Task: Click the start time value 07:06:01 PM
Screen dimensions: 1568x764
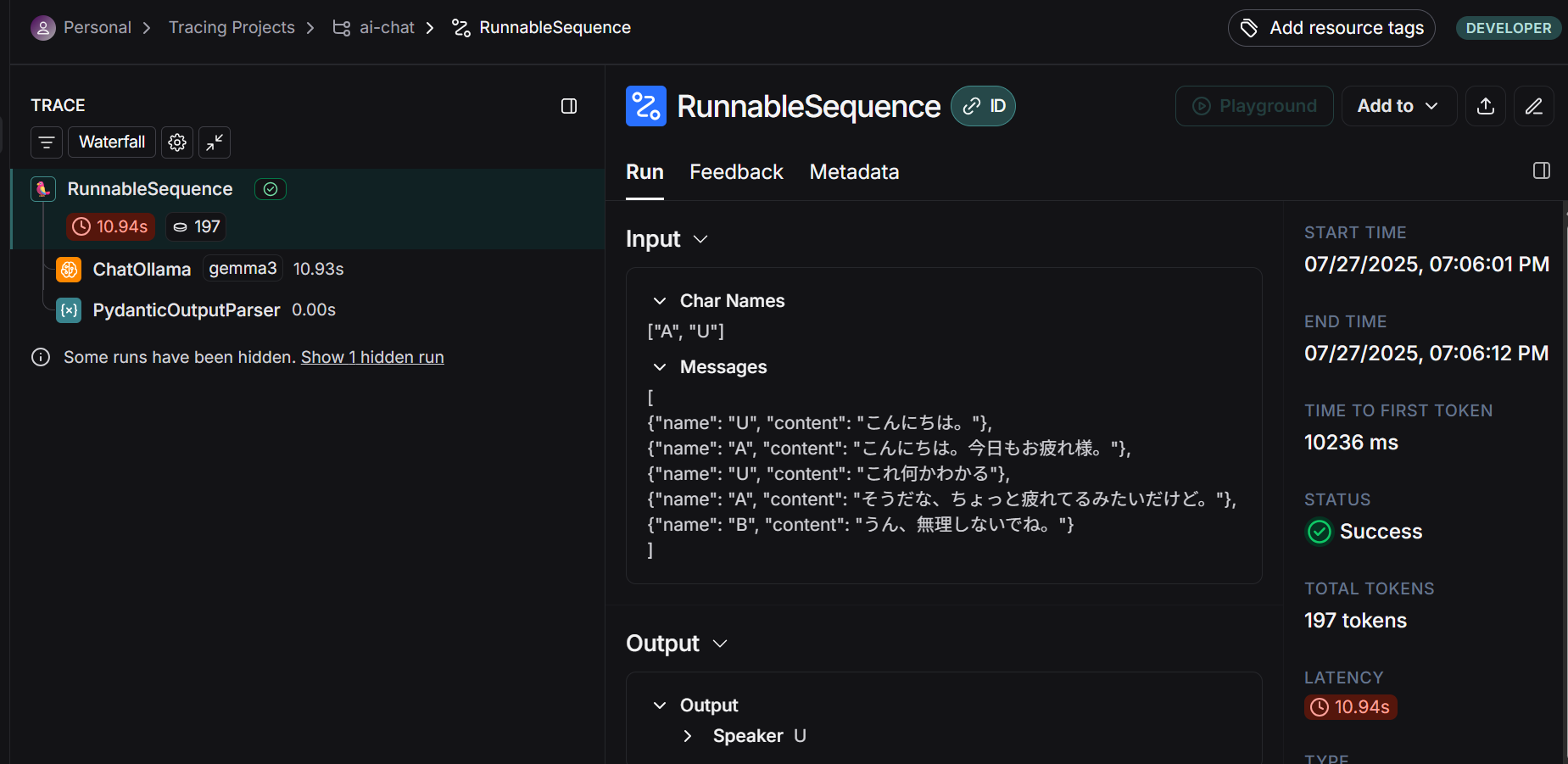Action: [x=1426, y=265]
